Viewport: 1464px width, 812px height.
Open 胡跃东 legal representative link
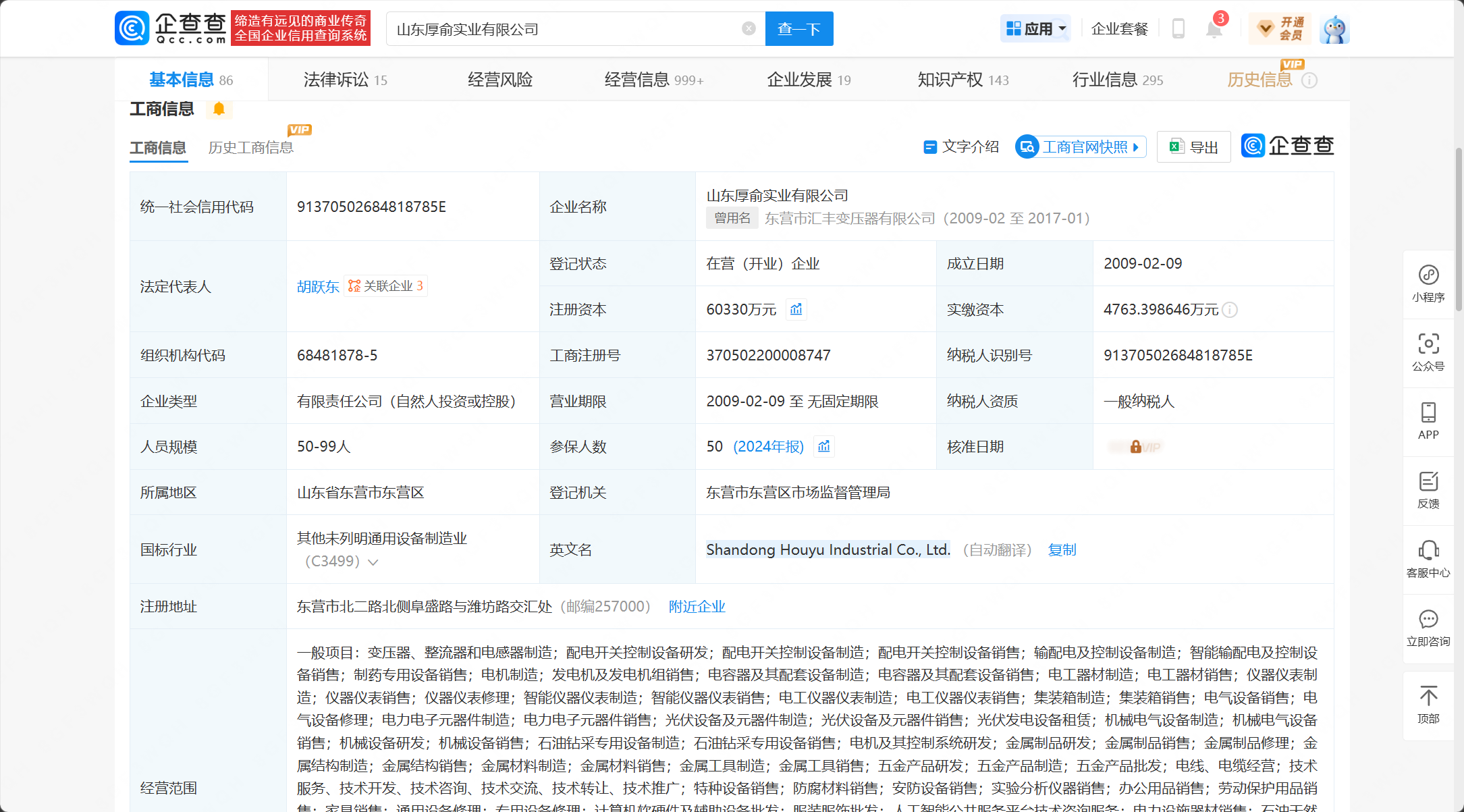[318, 286]
